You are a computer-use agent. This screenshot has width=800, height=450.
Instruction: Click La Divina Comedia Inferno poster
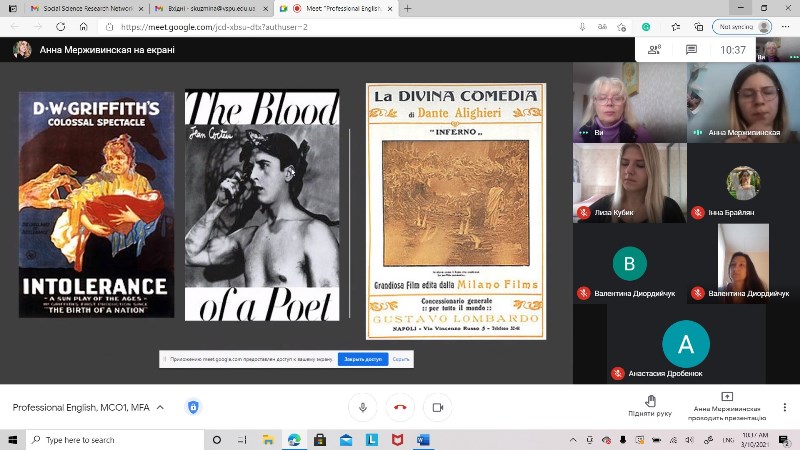tap(456, 211)
